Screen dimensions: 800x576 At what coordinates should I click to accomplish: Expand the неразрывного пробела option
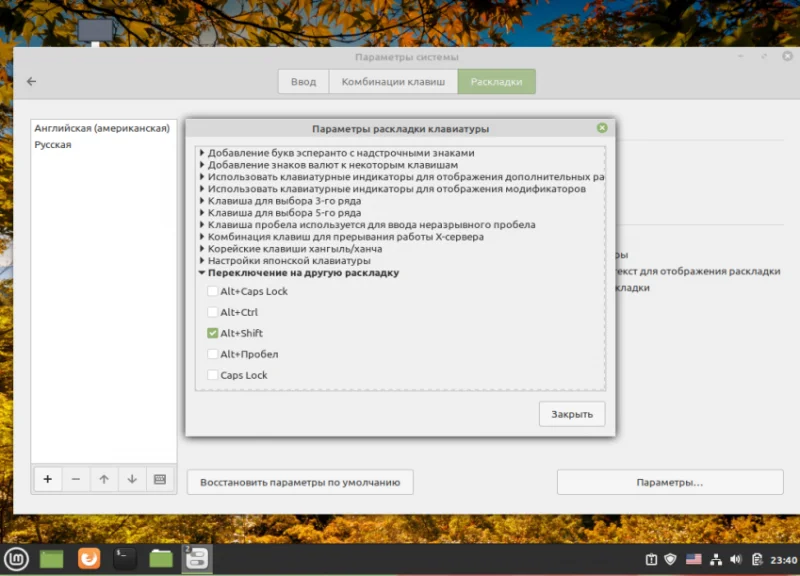(x=202, y=224)
